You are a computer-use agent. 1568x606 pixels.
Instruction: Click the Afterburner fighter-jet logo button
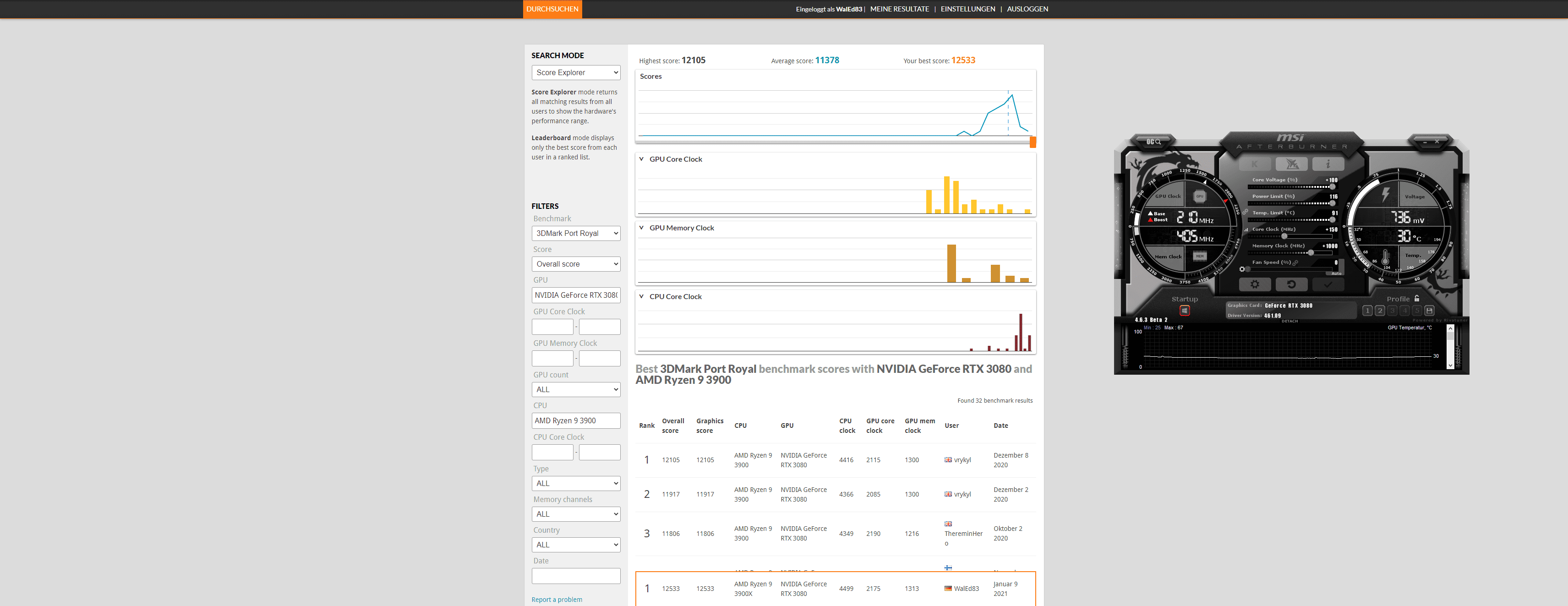tap(1292, 164)
